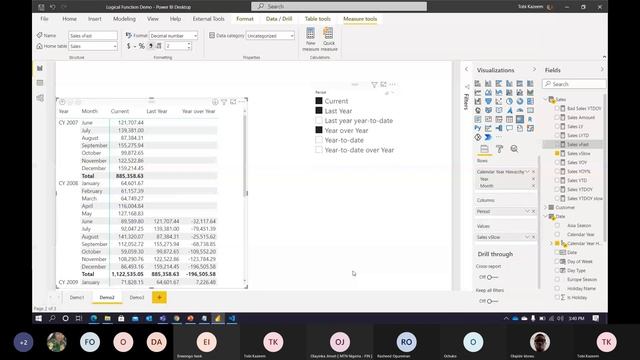Select the Python visual (Py) icon
Screen dimensions: 640x360
478,128
